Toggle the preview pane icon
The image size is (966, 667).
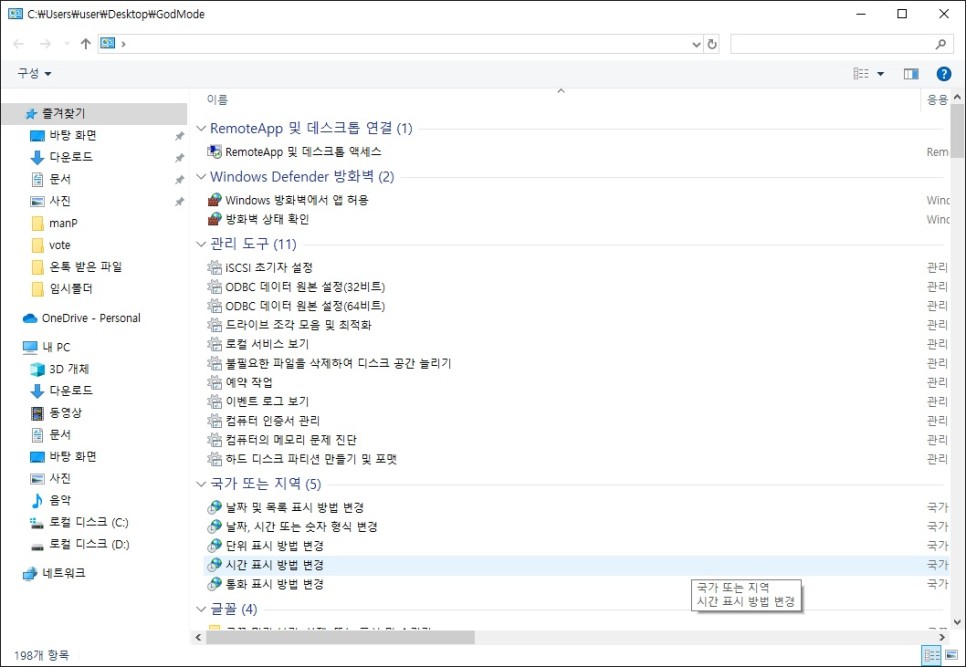click(x=911, y=74)
